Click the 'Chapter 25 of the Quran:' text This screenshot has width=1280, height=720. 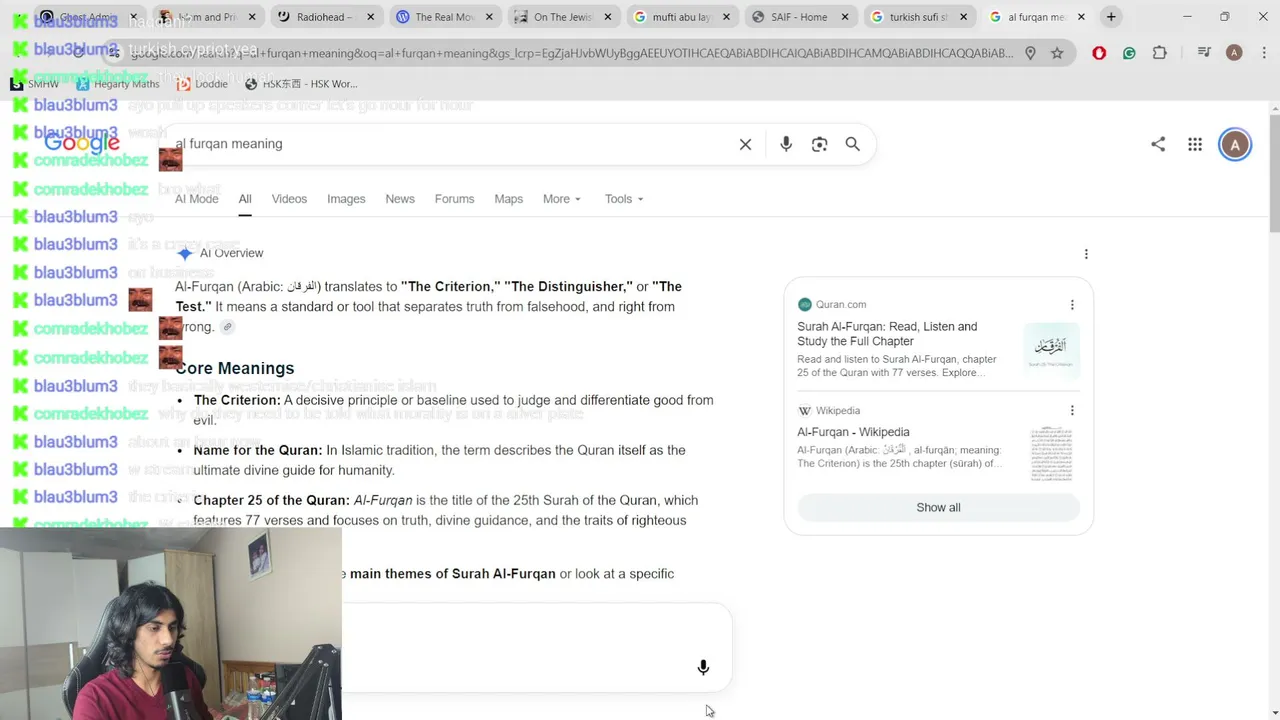point(272,501)
